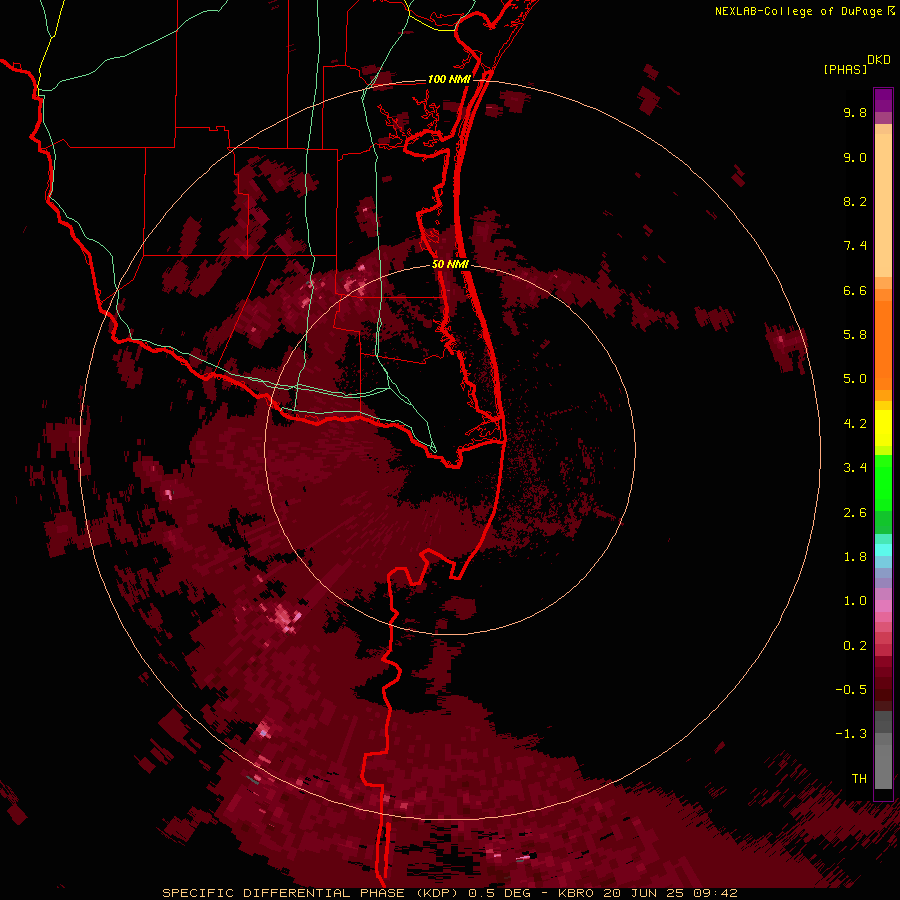Viewport: 900px width, 900px height.
Task: Click the -1.3 legend value
Action: point(851,735)
